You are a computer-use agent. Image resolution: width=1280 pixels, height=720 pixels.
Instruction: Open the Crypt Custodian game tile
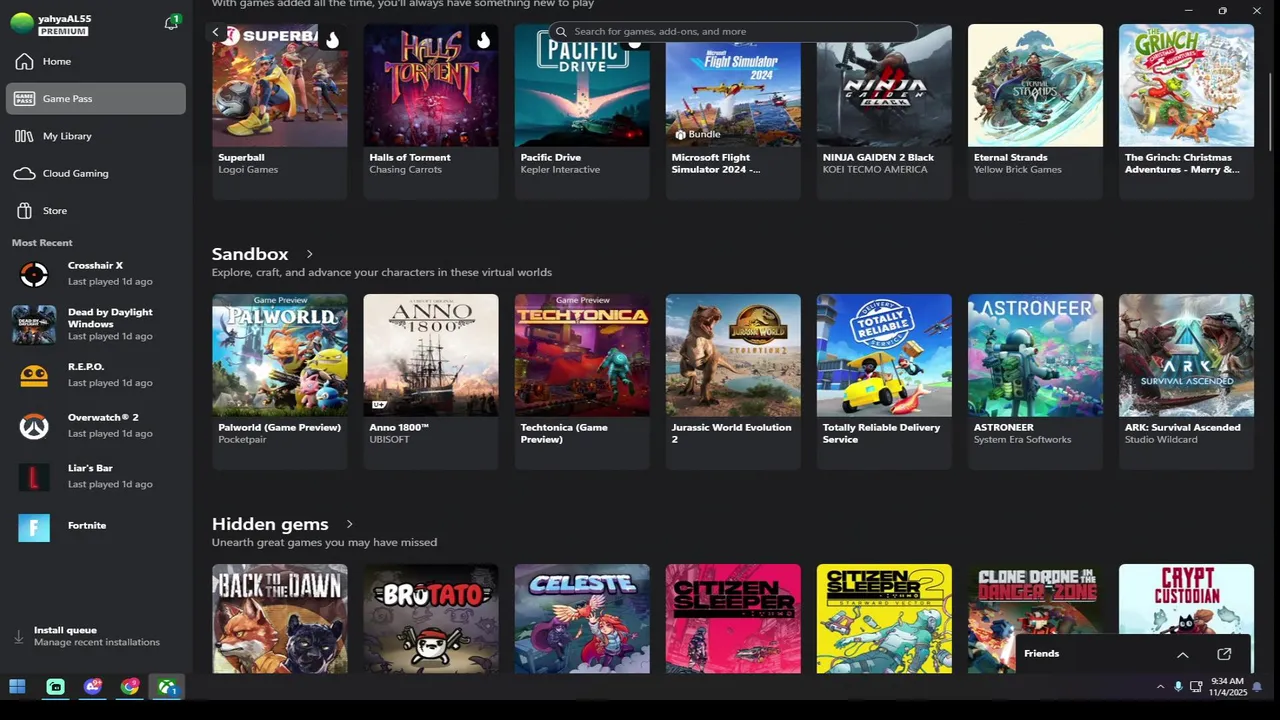point(1186,598)
